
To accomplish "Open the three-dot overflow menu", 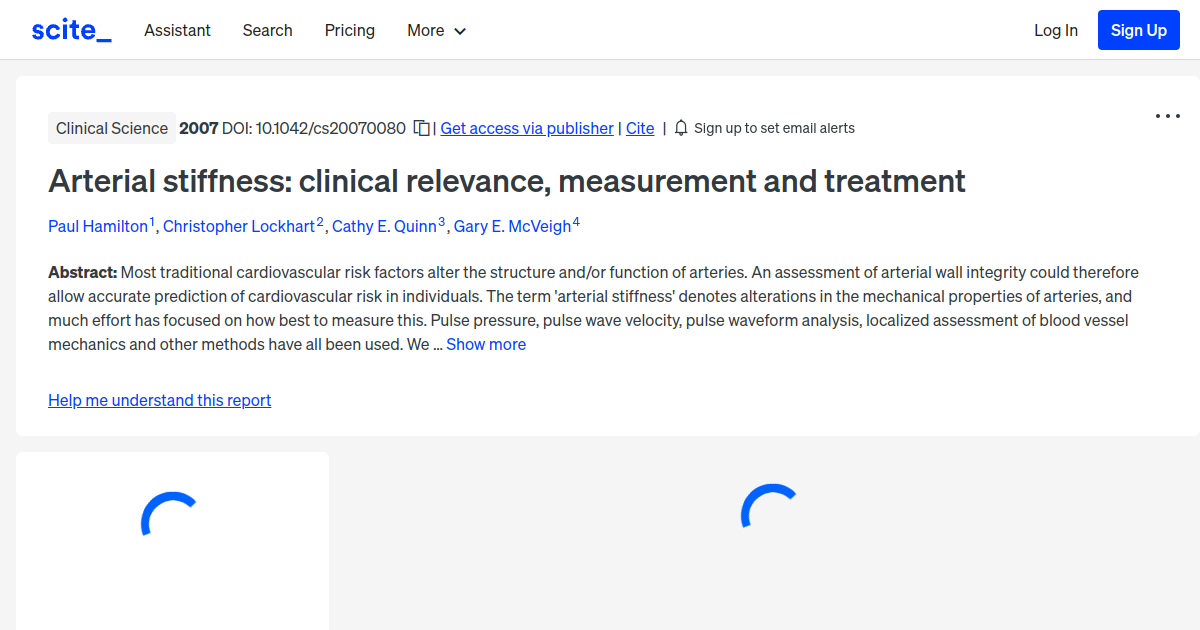I will (x=1167, y=116).
